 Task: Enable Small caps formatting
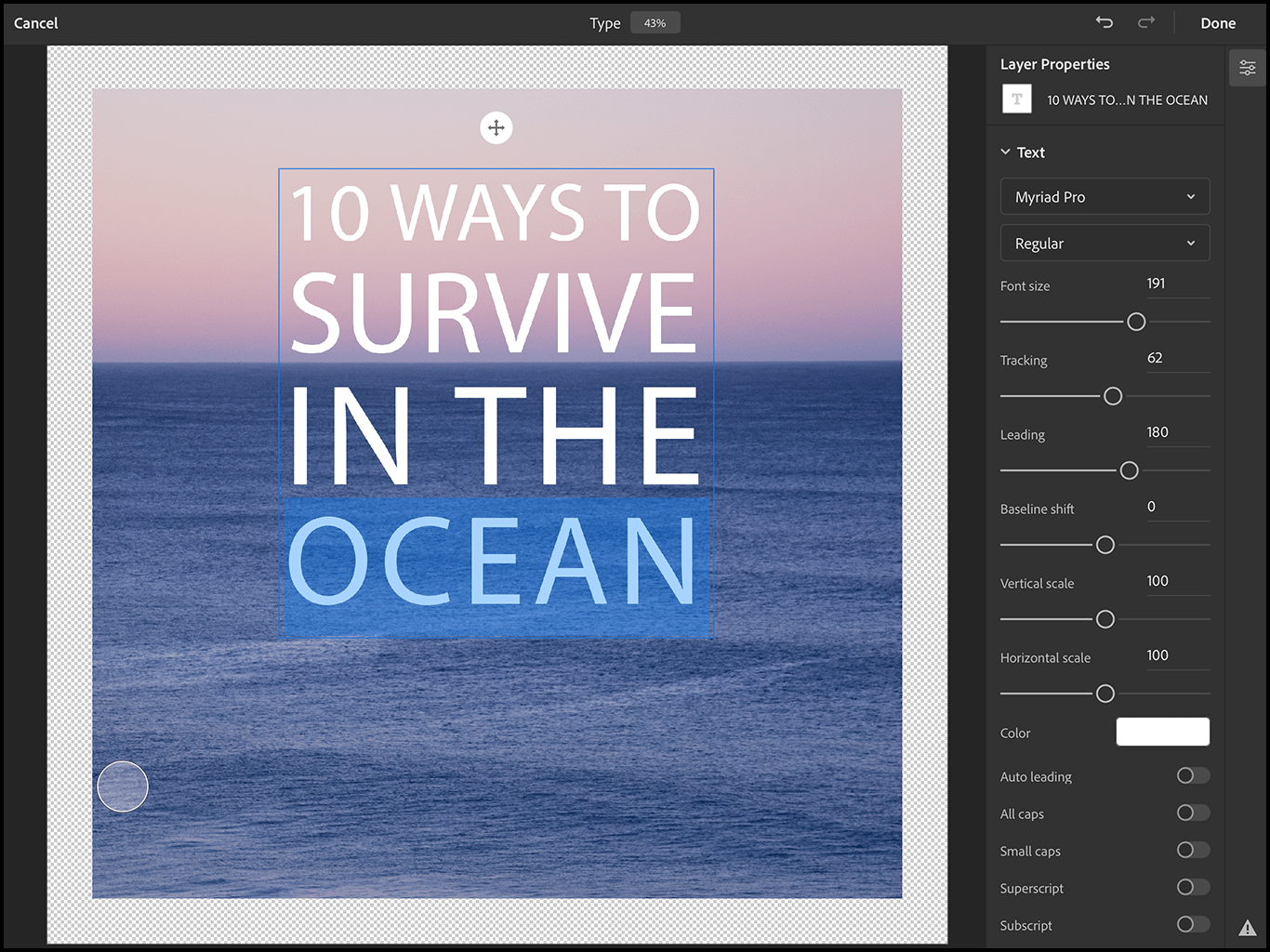[x=1191, y=850]
